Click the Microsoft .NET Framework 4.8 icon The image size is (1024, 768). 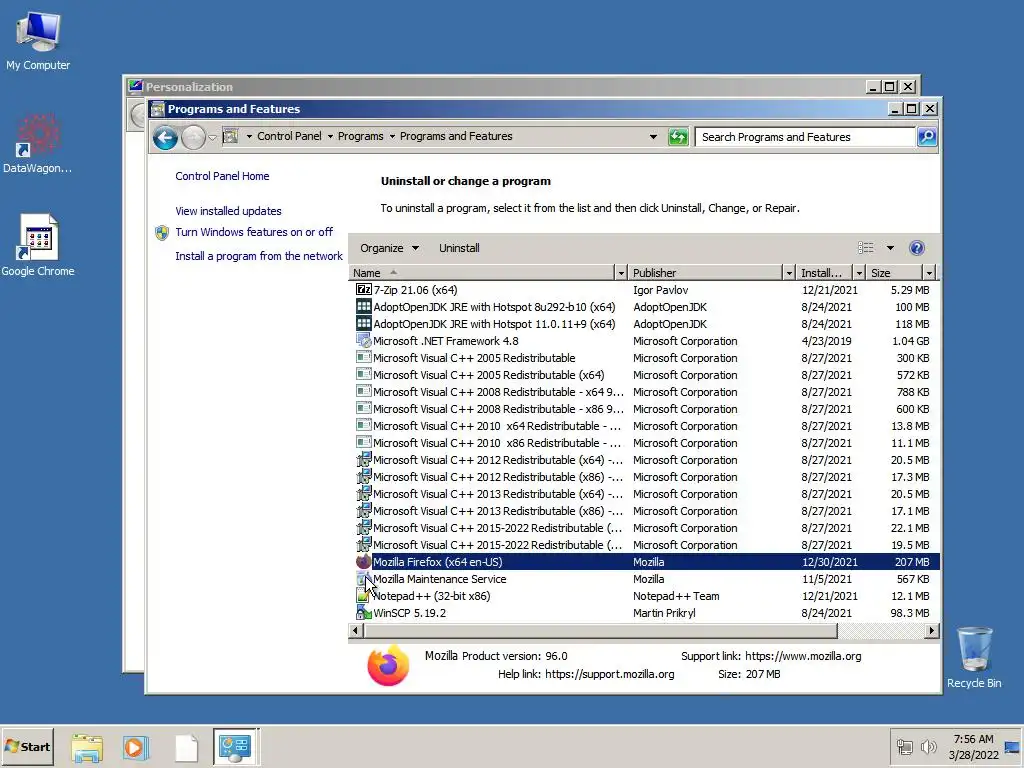click(364, 341)
